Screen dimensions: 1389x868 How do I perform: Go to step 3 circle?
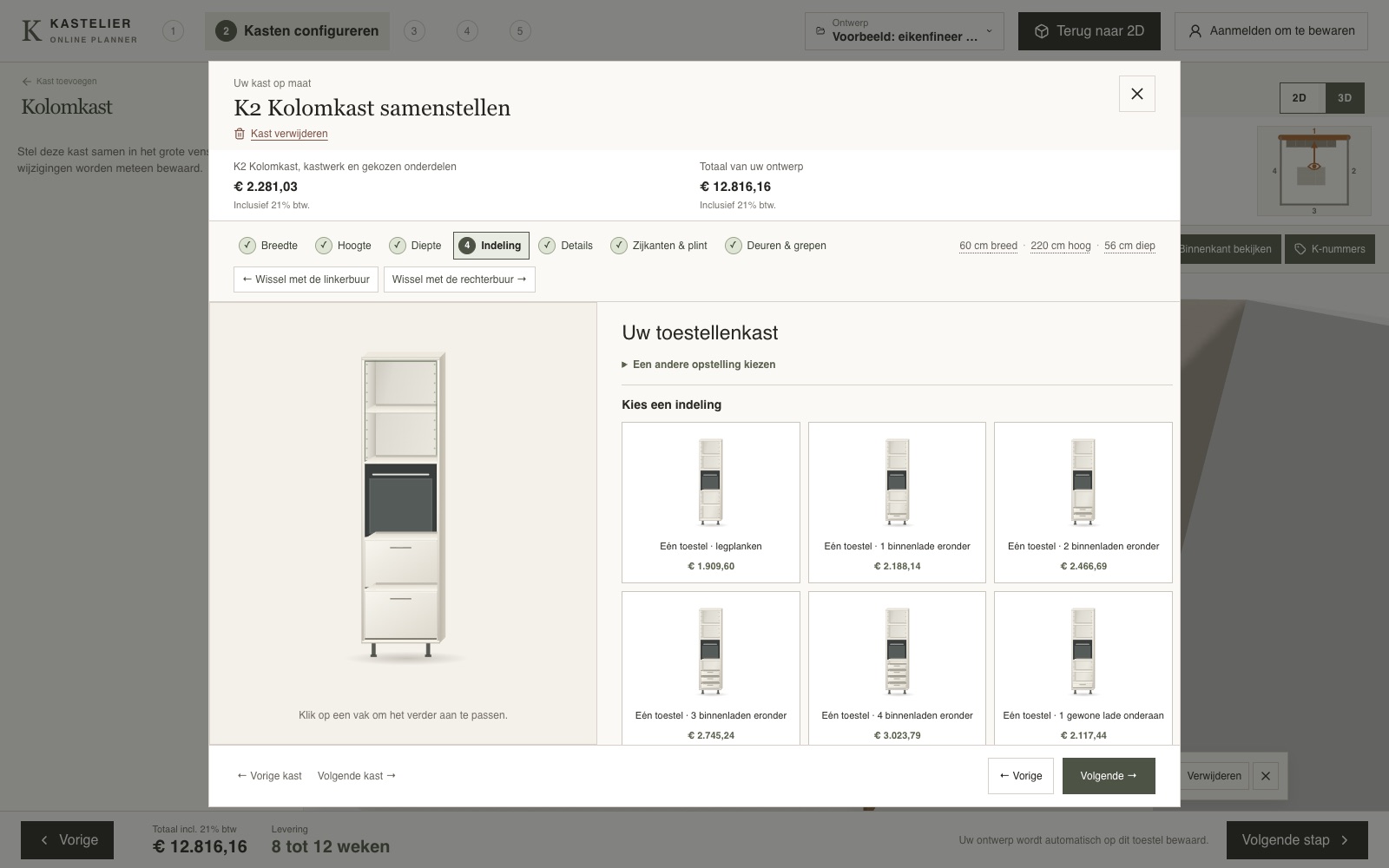[x=414, y=31]
